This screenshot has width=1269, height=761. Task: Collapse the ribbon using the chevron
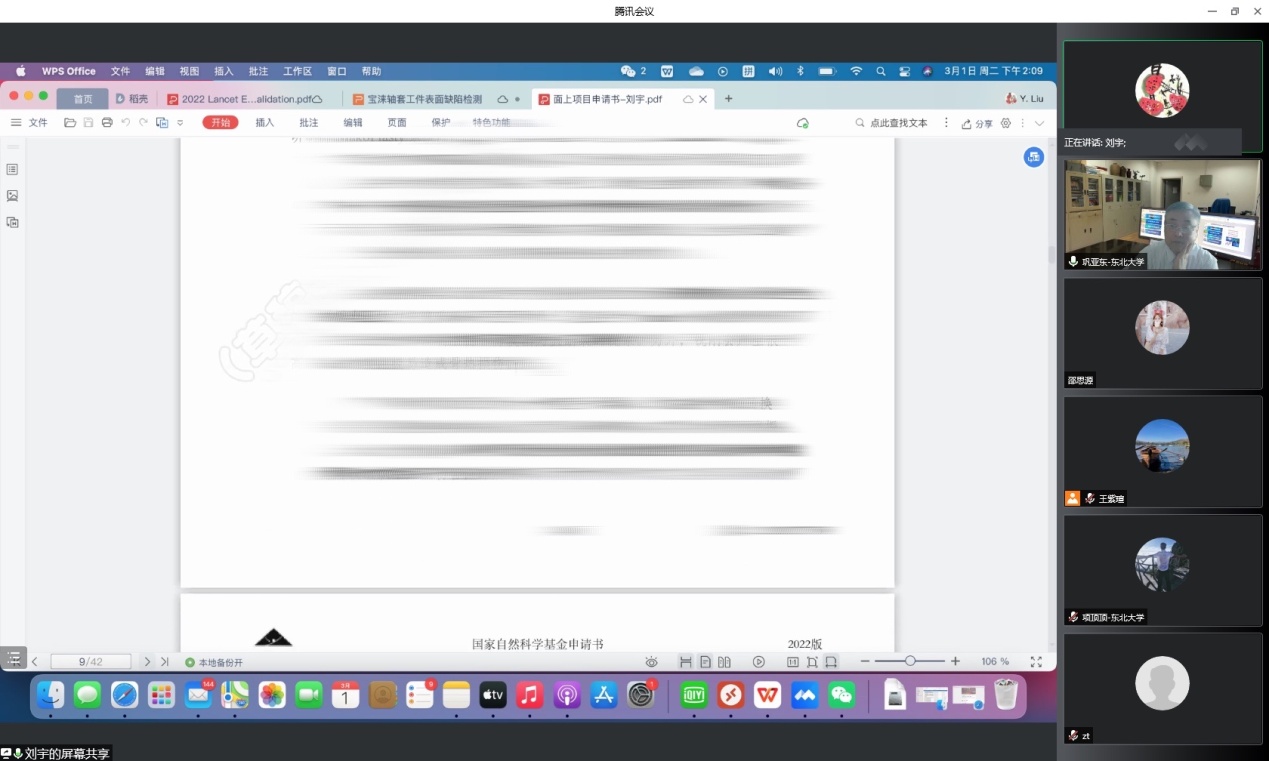(x=1039, y=123)
